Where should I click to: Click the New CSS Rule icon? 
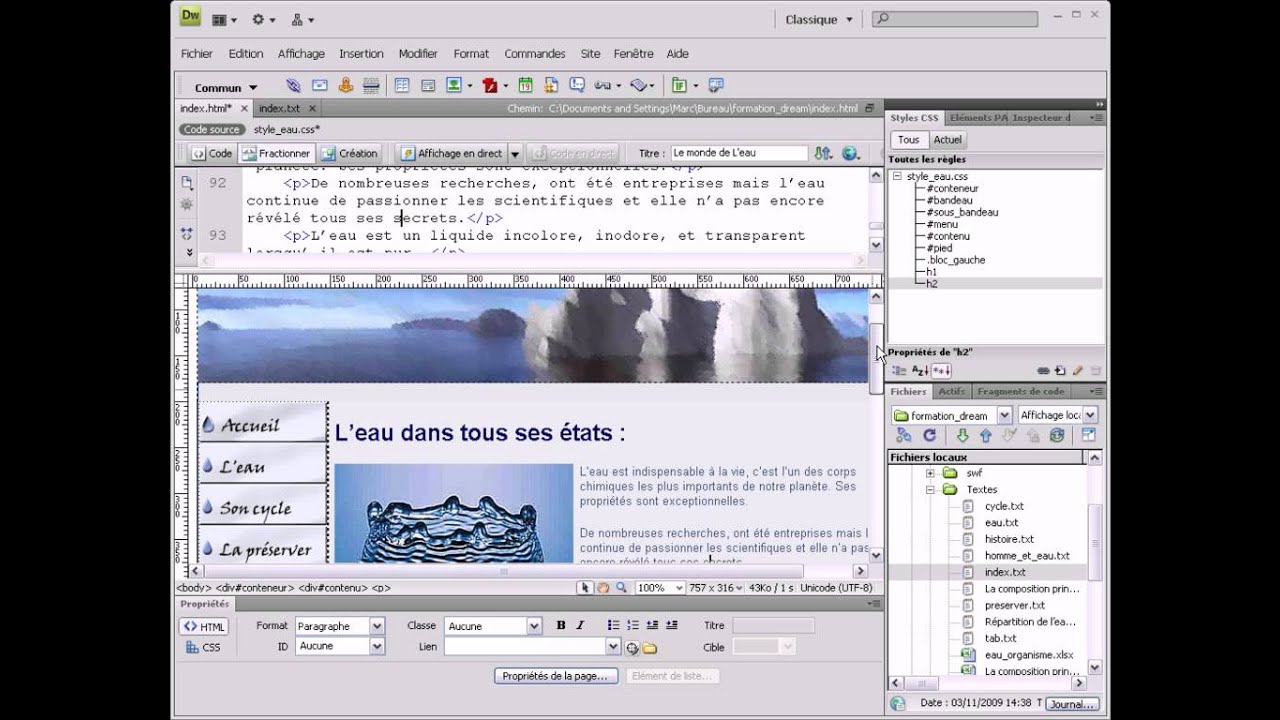point(1060,371)
